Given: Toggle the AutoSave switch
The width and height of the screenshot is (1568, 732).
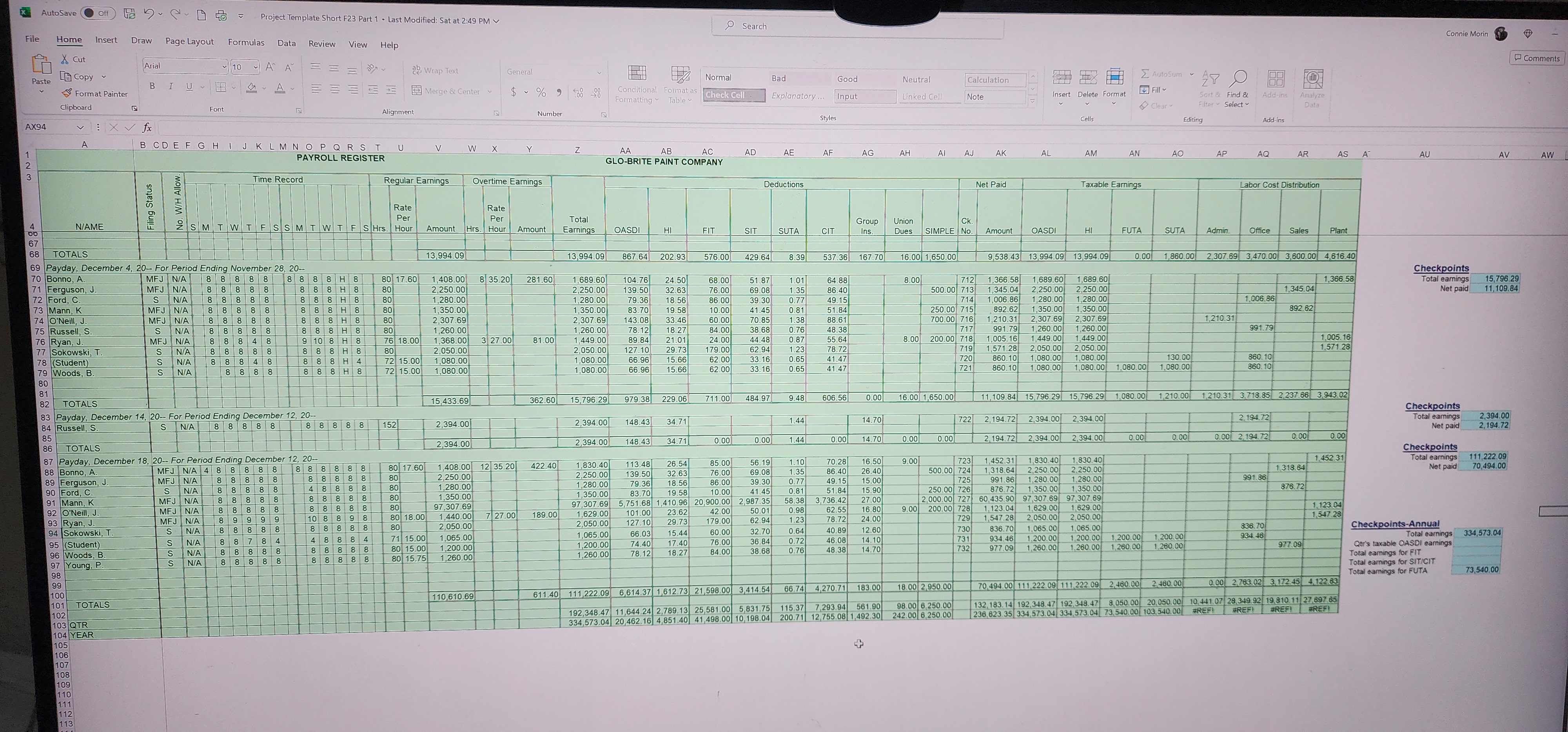Looking at the screenshot, I should [x=97, y=13].
